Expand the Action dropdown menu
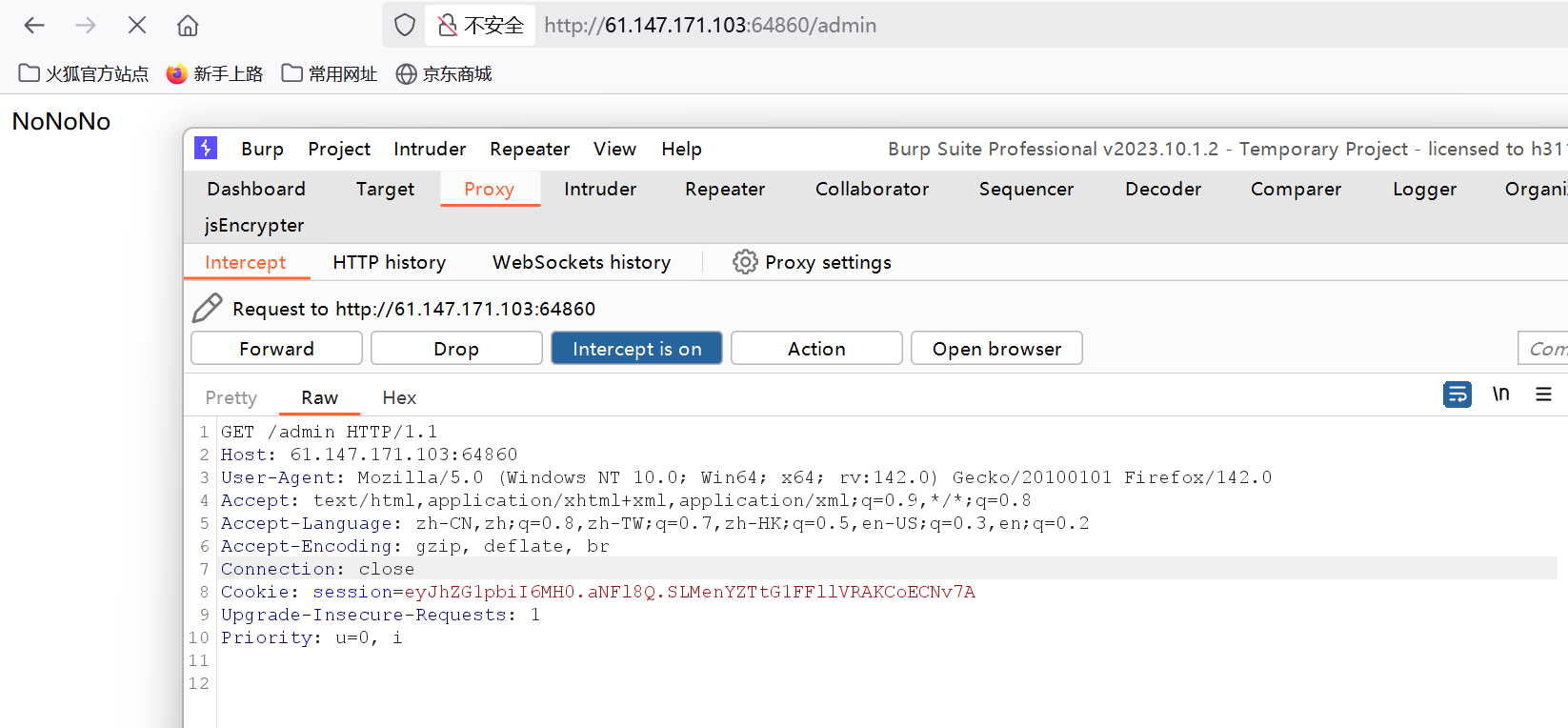 click(x=815, y=349)
